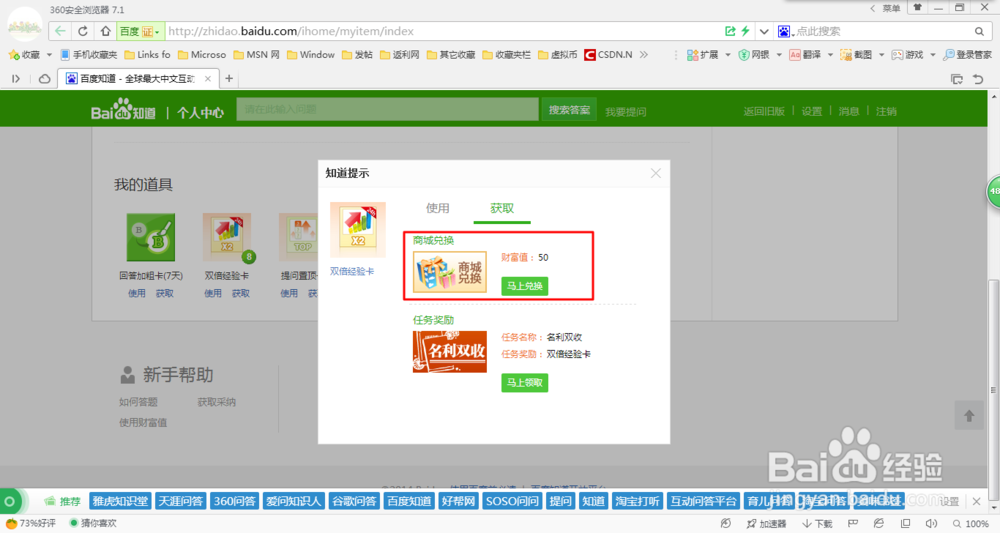Open the MSN 网 bookmark folder
The height and width of the screenshot is (533, 1000).
257,55
